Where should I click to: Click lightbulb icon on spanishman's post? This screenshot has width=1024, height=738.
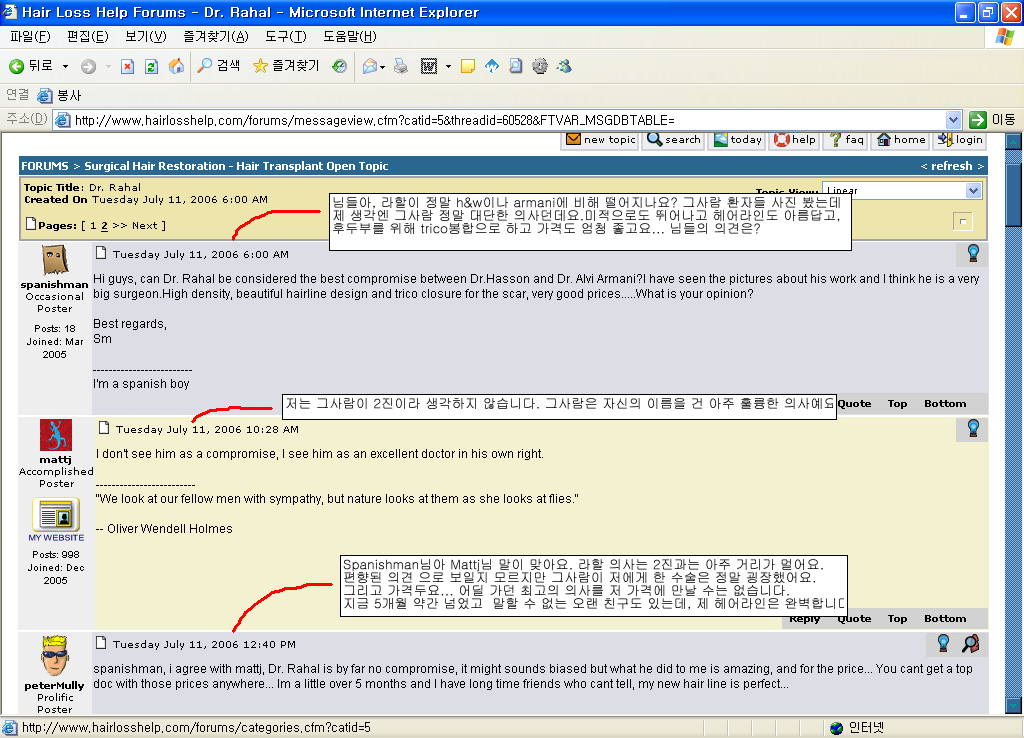tap(973, 253)
